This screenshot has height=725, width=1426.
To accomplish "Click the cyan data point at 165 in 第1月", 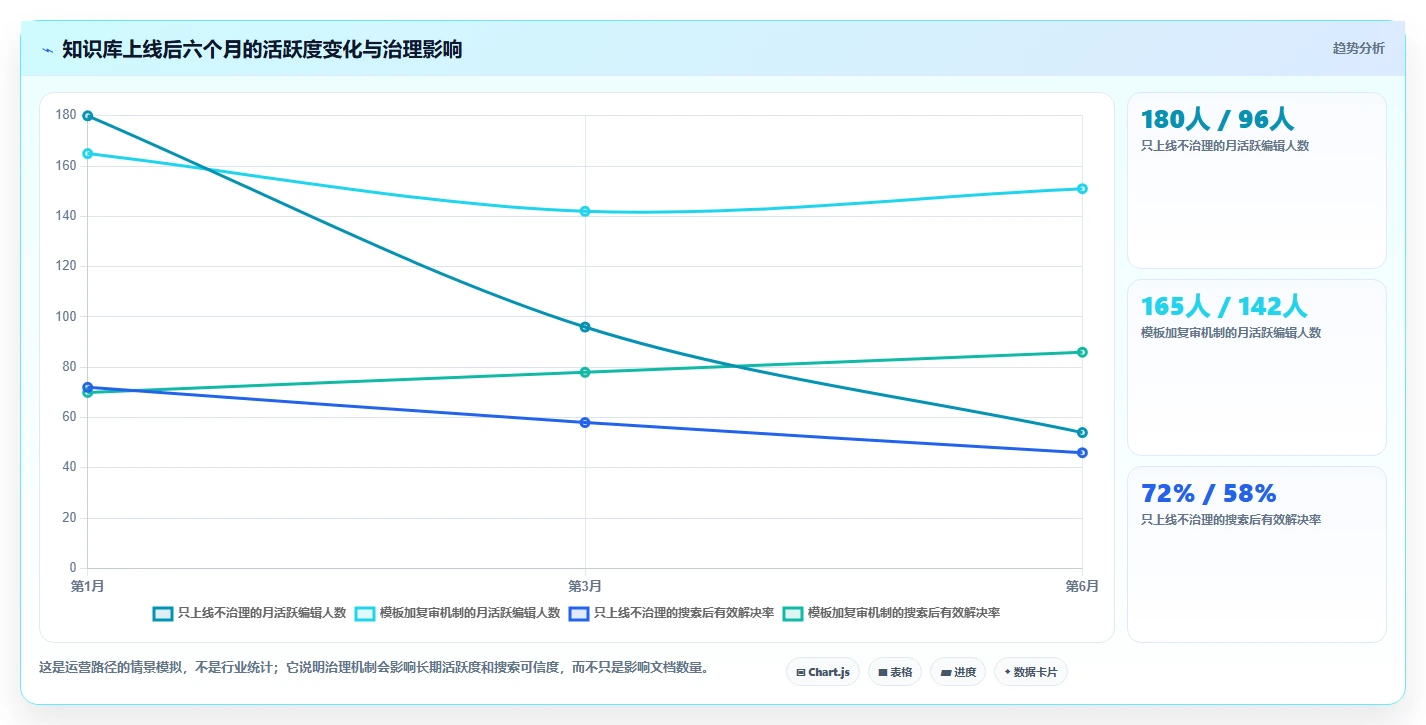I will pos(88,154).
